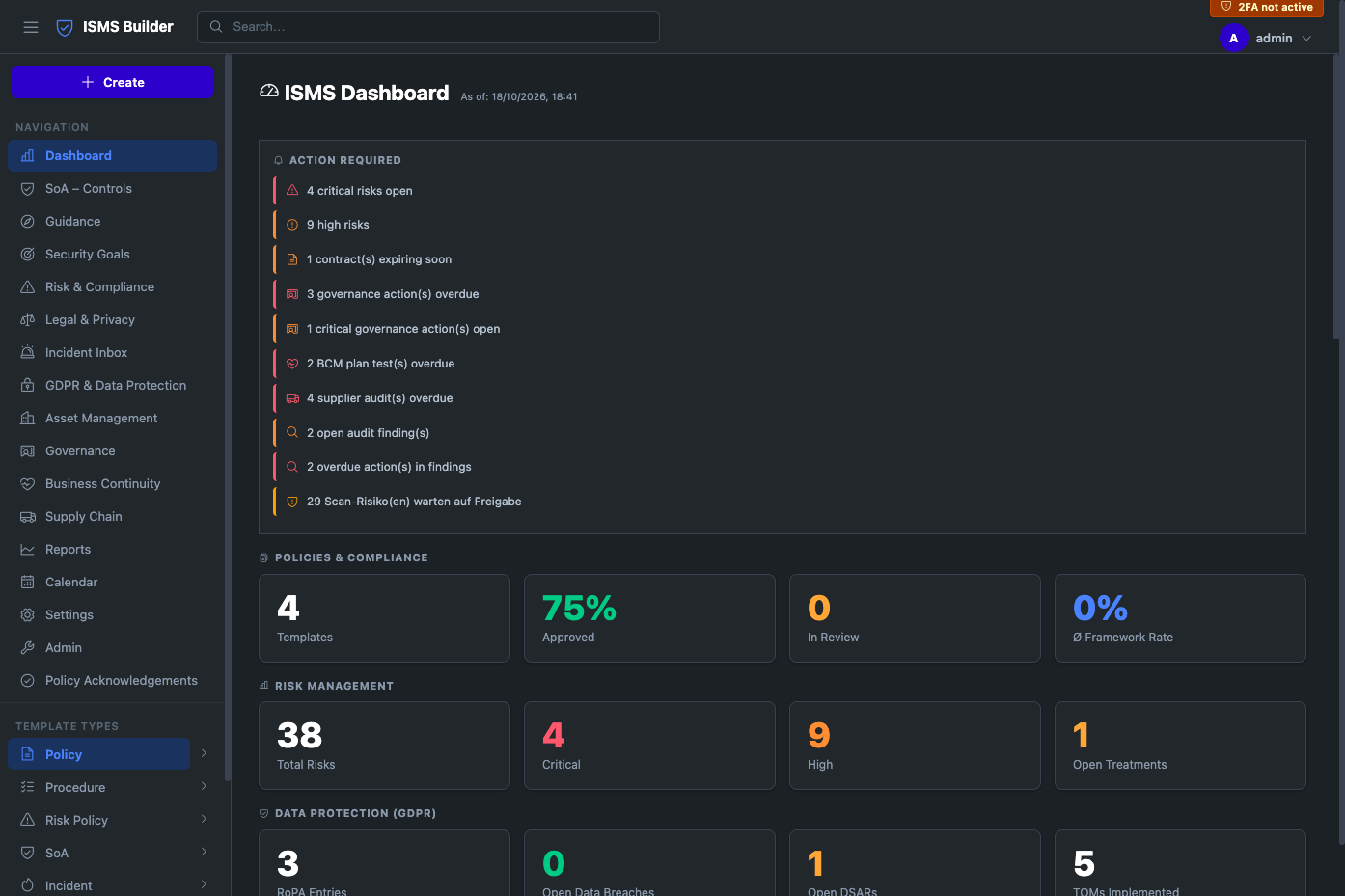1345x896 pixels.
Task: Click the Incident Inbox siren icon
Action: pos(28,353)
